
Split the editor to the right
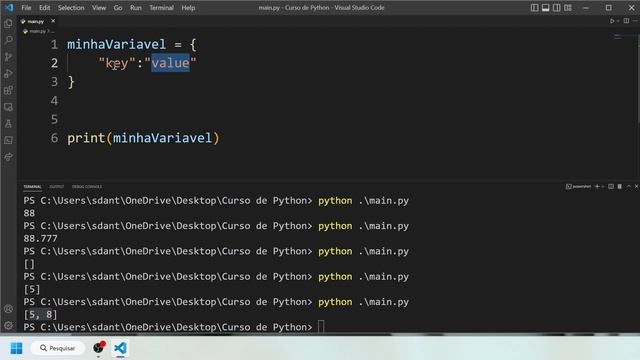(626, 21)
